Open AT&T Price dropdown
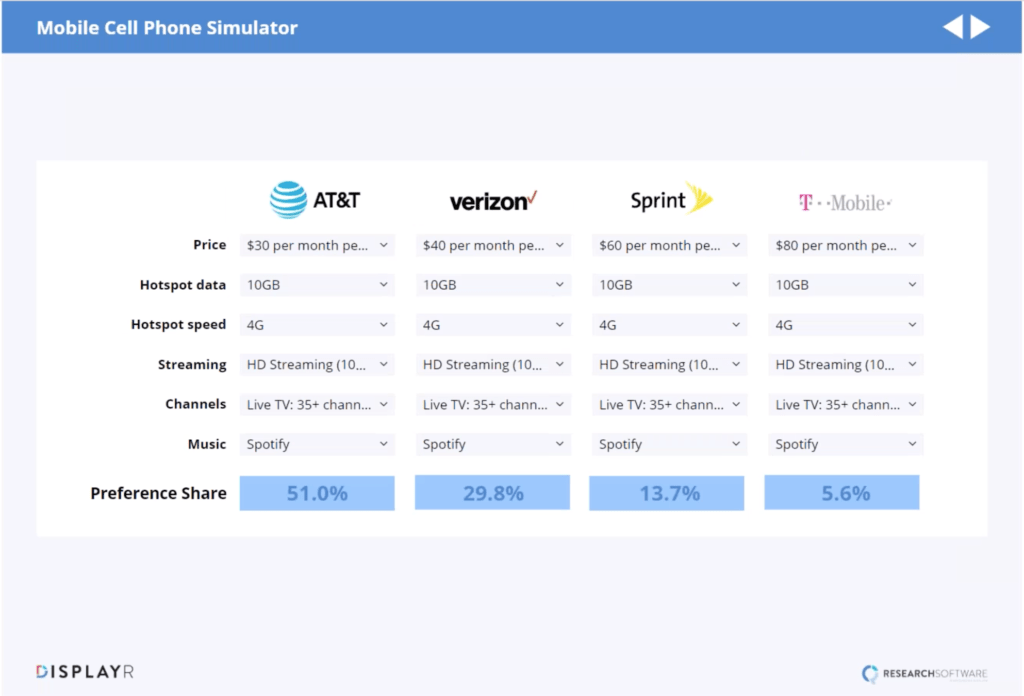 coord(317,245)
